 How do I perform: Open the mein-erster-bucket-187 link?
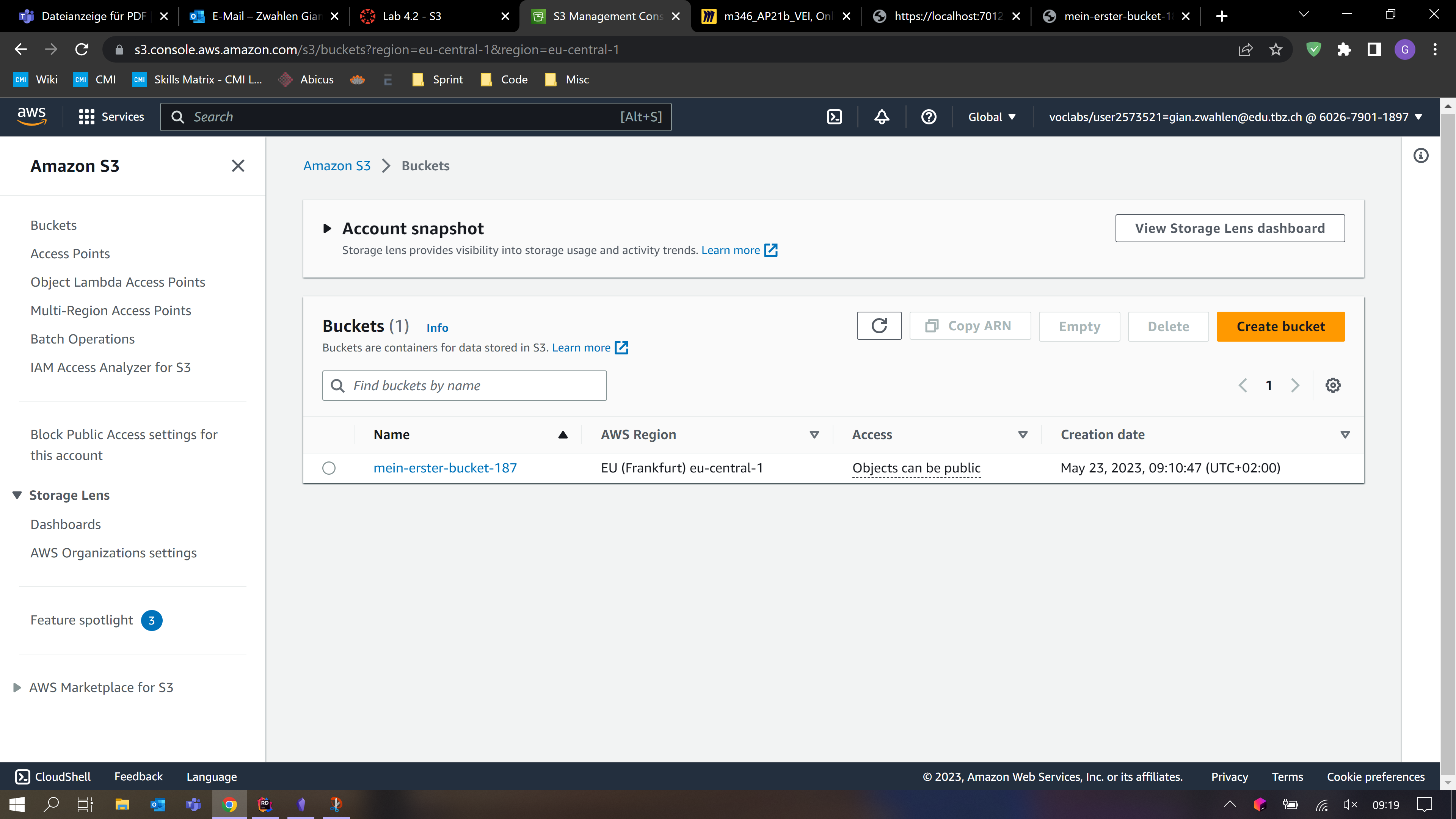click(x=445, y=468)
